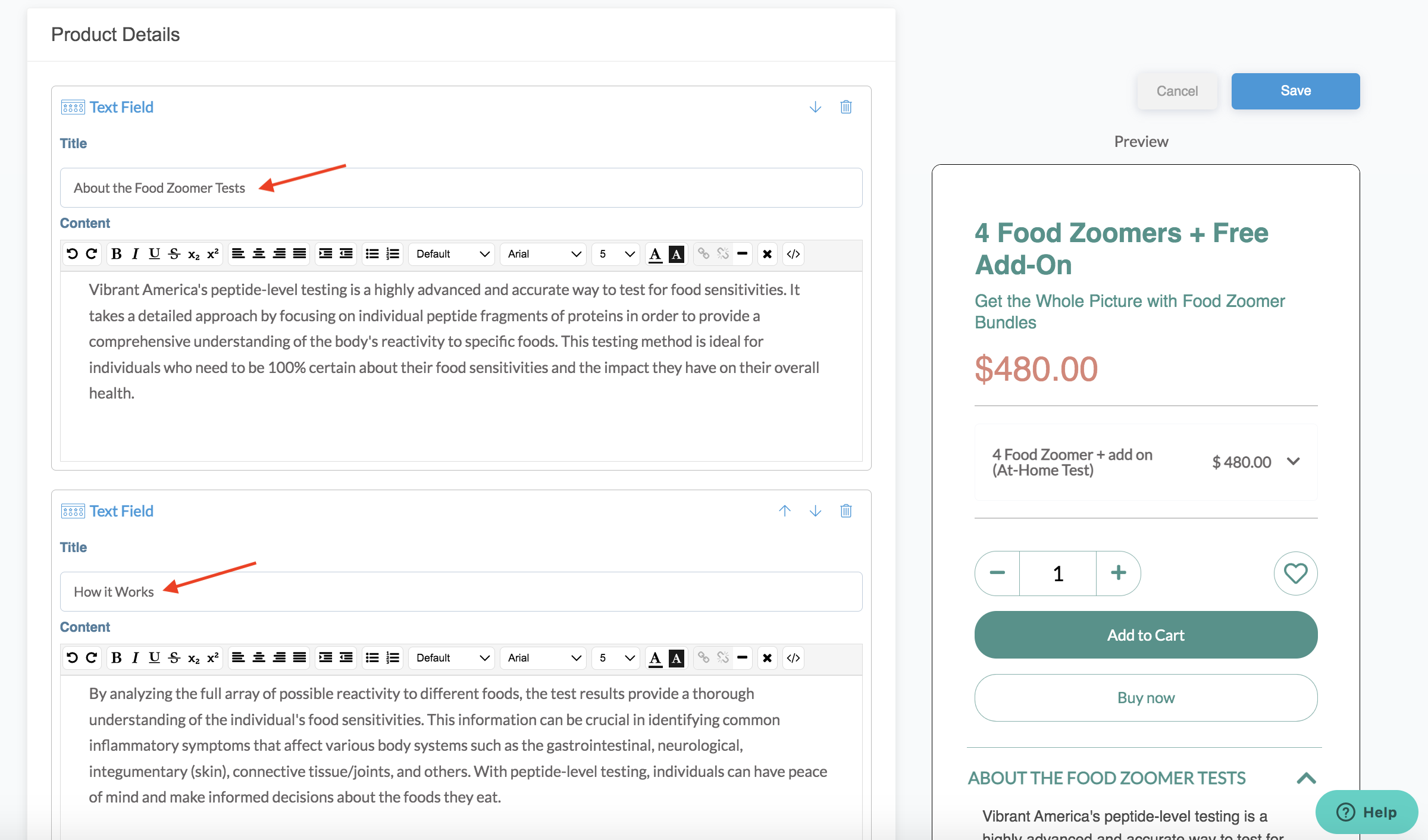The height and width of the screenshot is (840, 1428).
Task: Add product to wishlist with heart icon
Action: click(x=1295, y=573)
